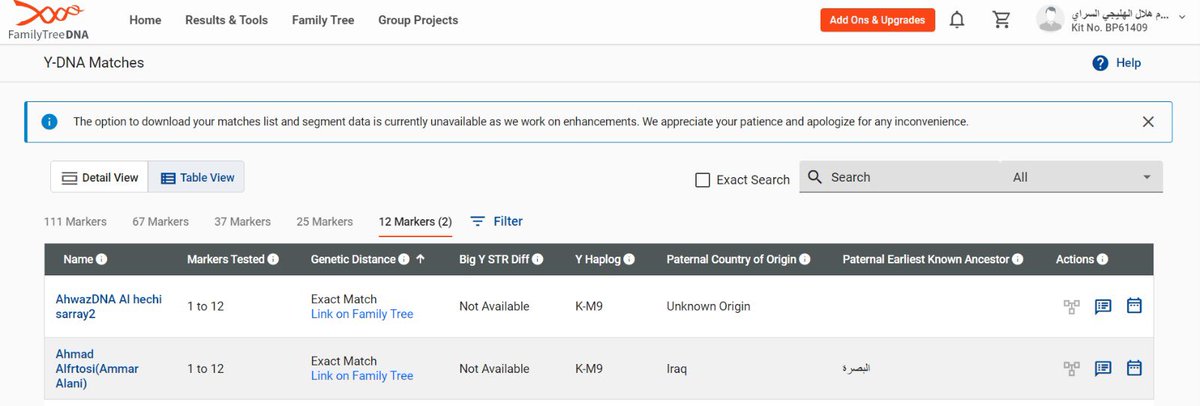Switch to Detail View
The height and width of the screenshot is (406, 1200).
click(100, 177)
